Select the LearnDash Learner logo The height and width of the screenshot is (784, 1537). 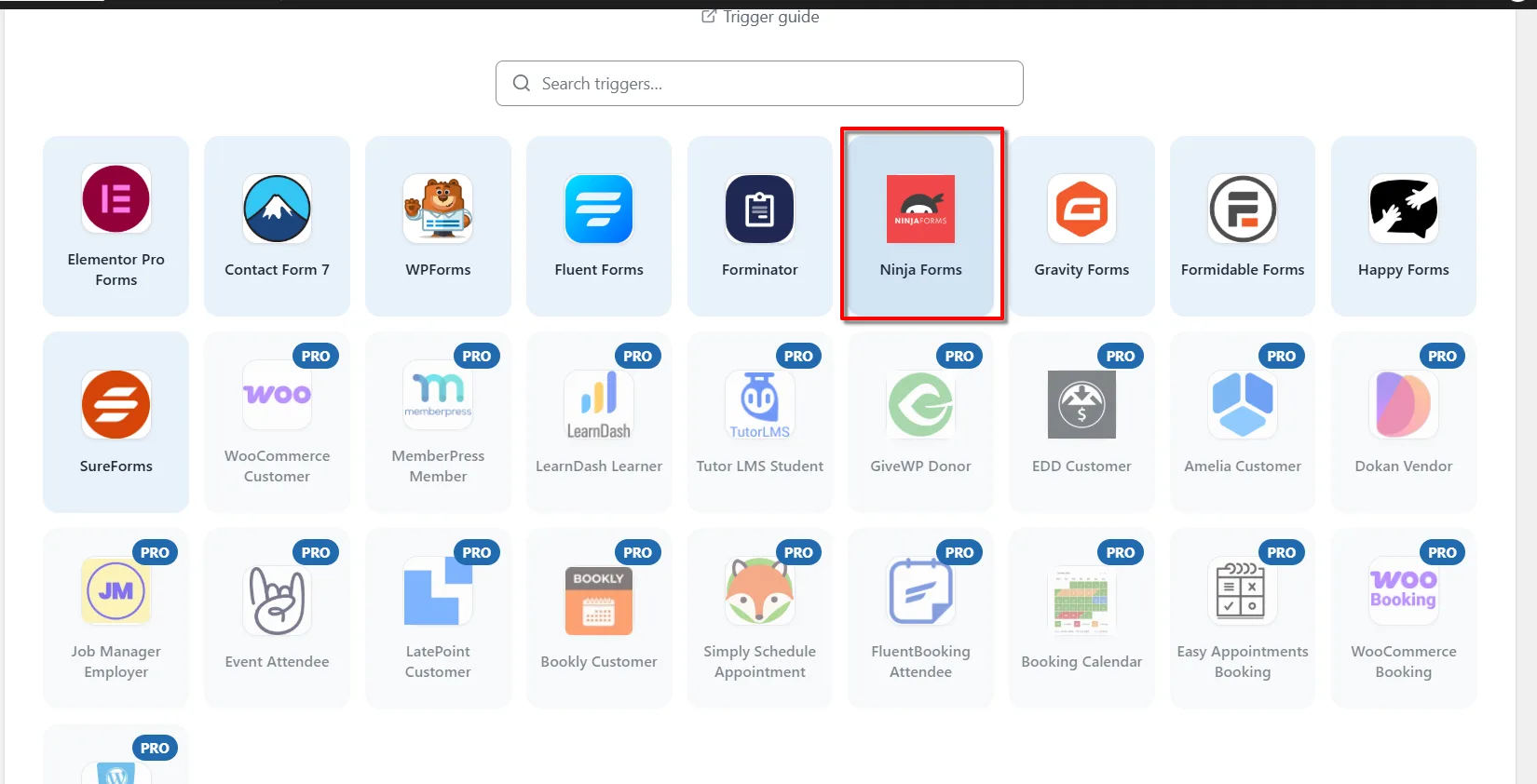coord(599,404)
